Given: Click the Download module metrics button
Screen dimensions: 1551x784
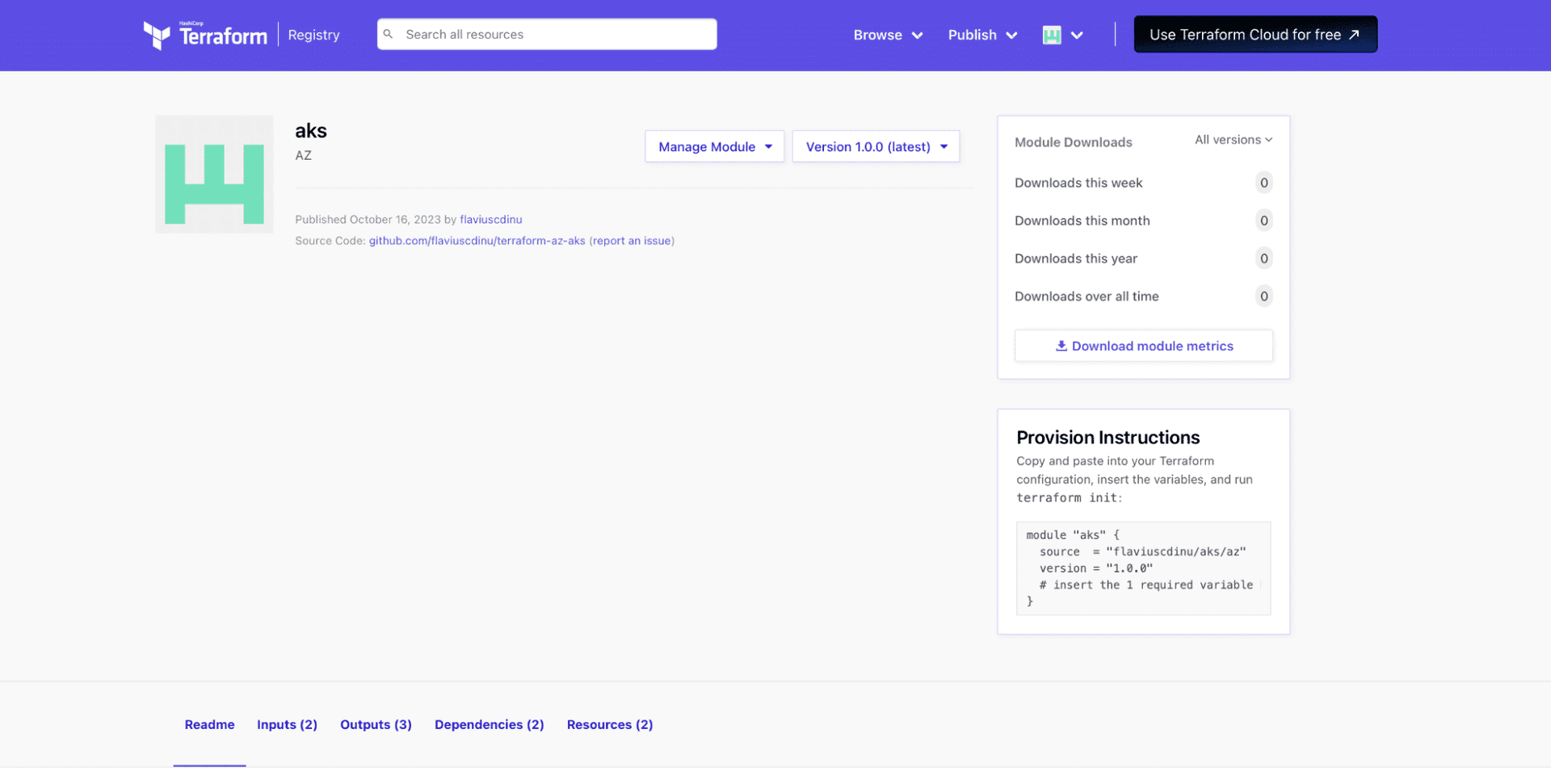Looking at the screenshot, I should tap(1143, 346).
